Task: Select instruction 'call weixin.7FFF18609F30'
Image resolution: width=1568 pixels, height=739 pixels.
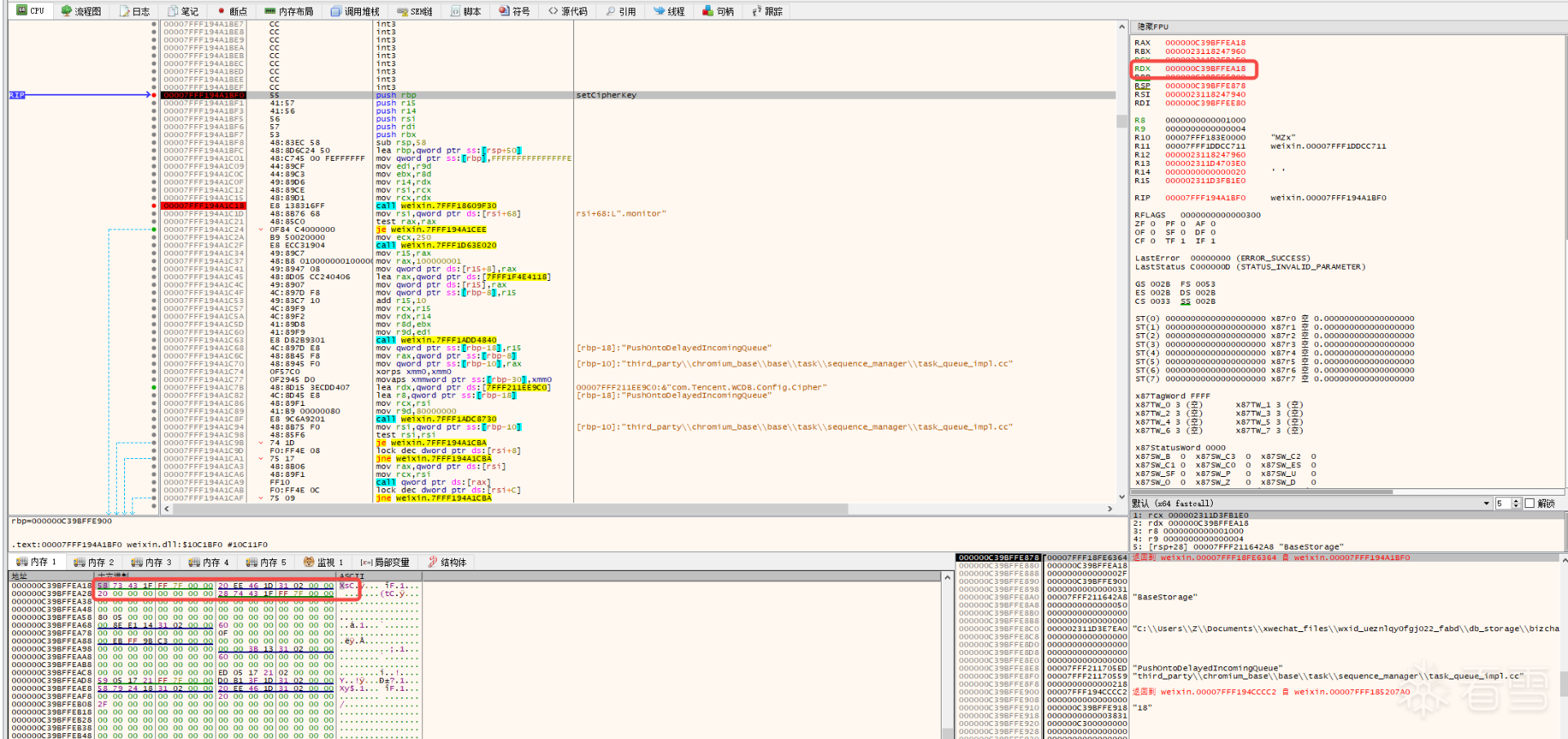Action: (x=436, y=206)
